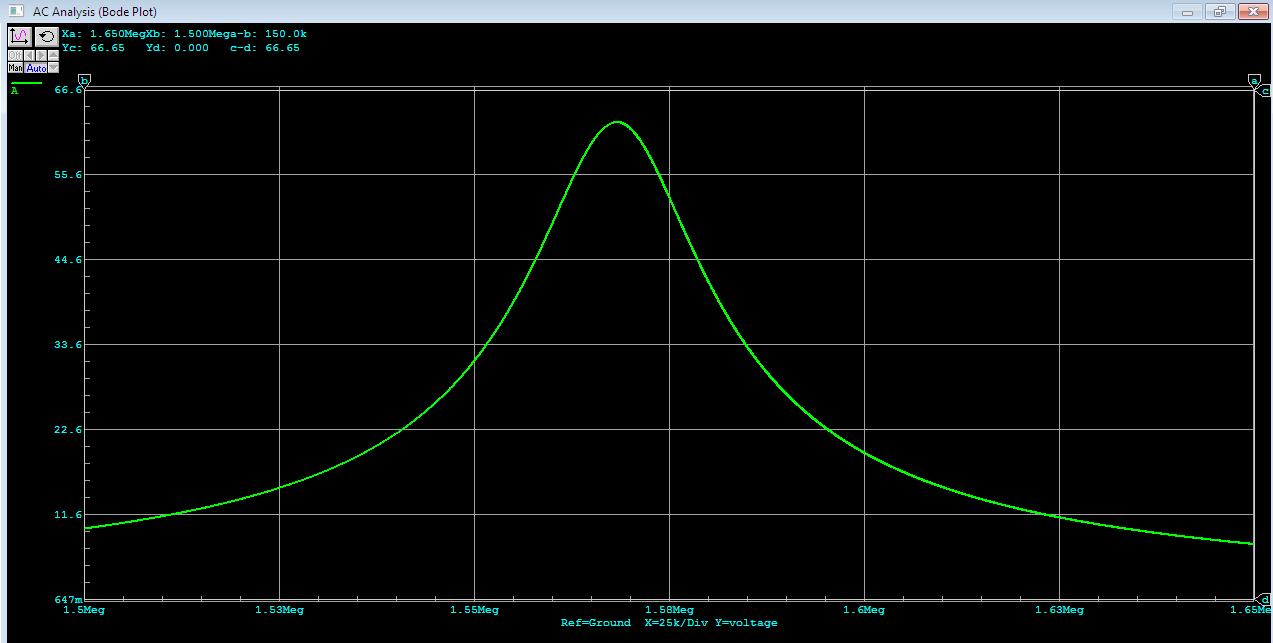
Task: Click the 647m y-axis label
Action: (x=68, y=598)
